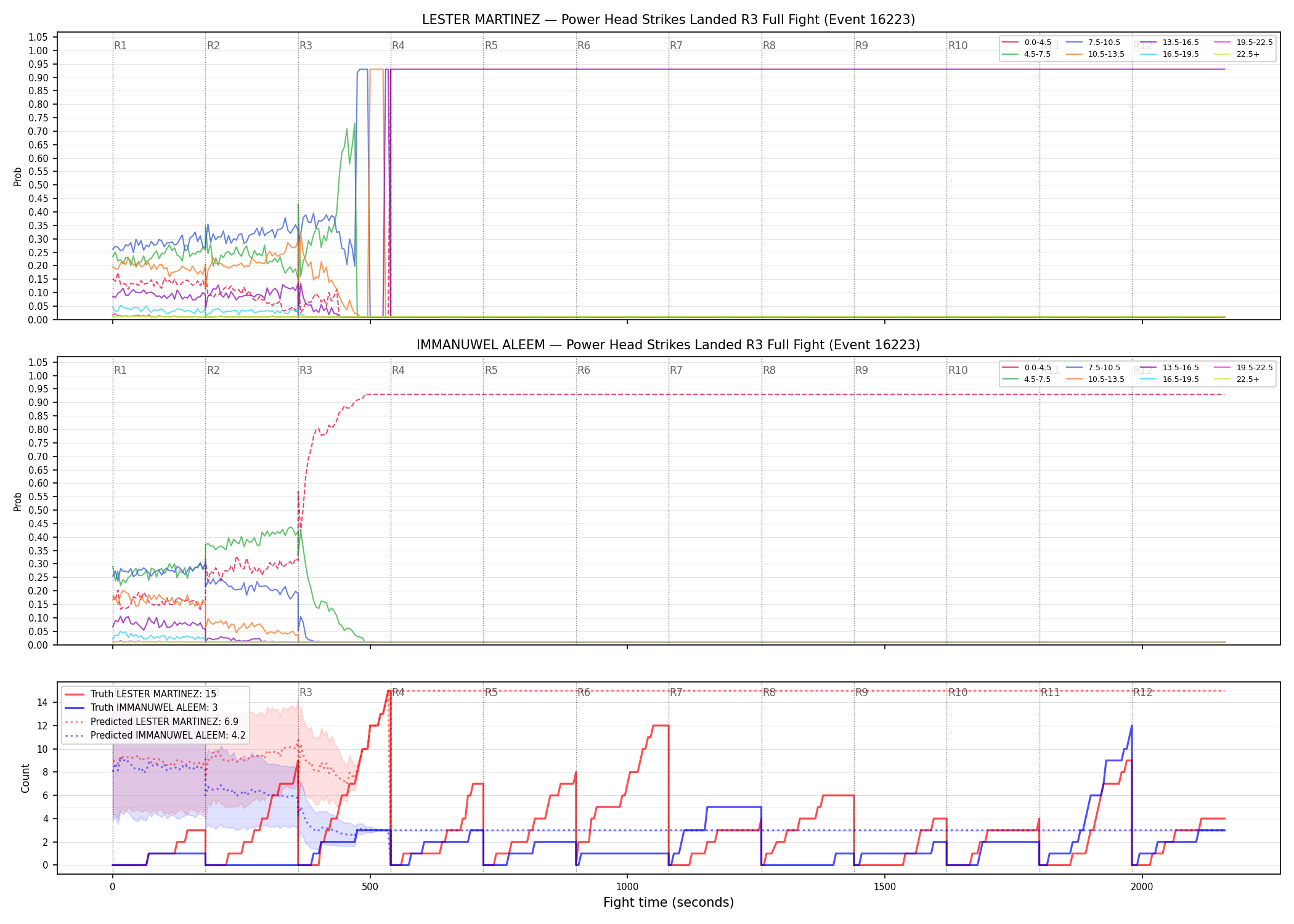The width and height of the screenshot is (1294, 924).
Task: Click 1.05 tick on Lester Martinez Prob axis
Action: pyautogui.click(x=38, y=38)
